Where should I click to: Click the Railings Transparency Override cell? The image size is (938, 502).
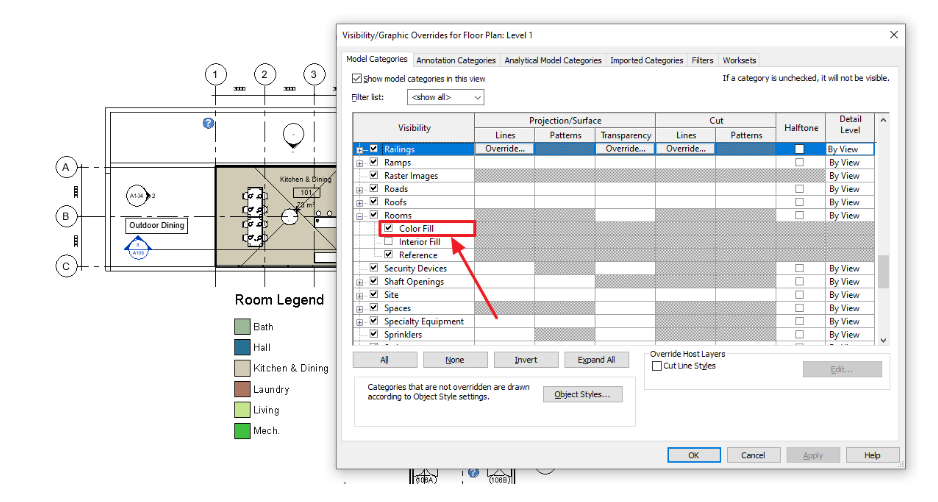pyautogui.click(x=625, y=149)
